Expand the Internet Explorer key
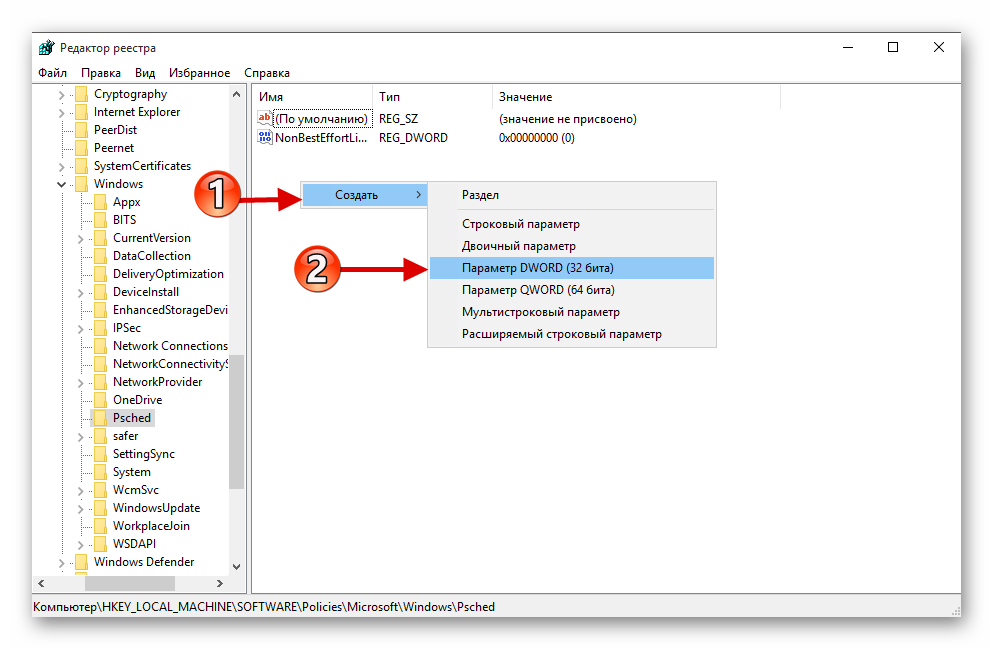This screenshot has width=993, height=649. point(61,113)
